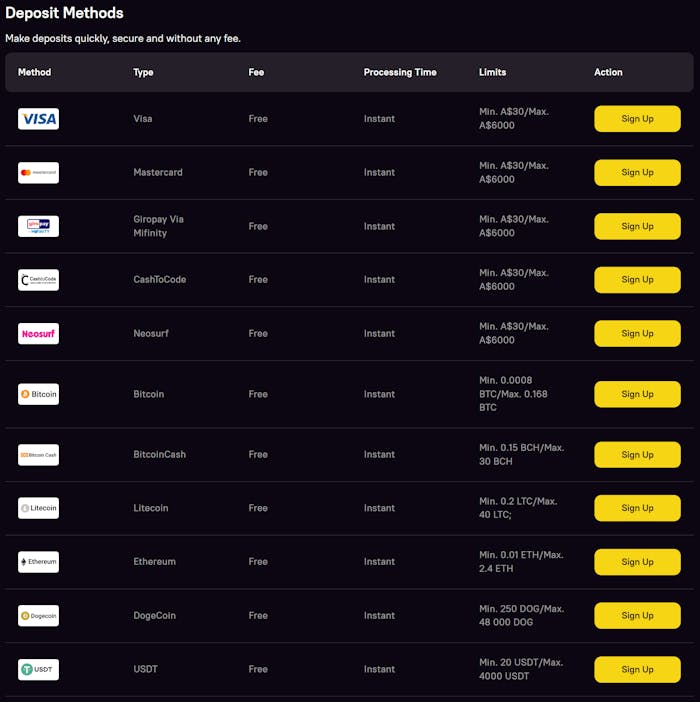Click the Neosurf logo icon
Viewport: 700px width, 702px height.
pos(38,334)
